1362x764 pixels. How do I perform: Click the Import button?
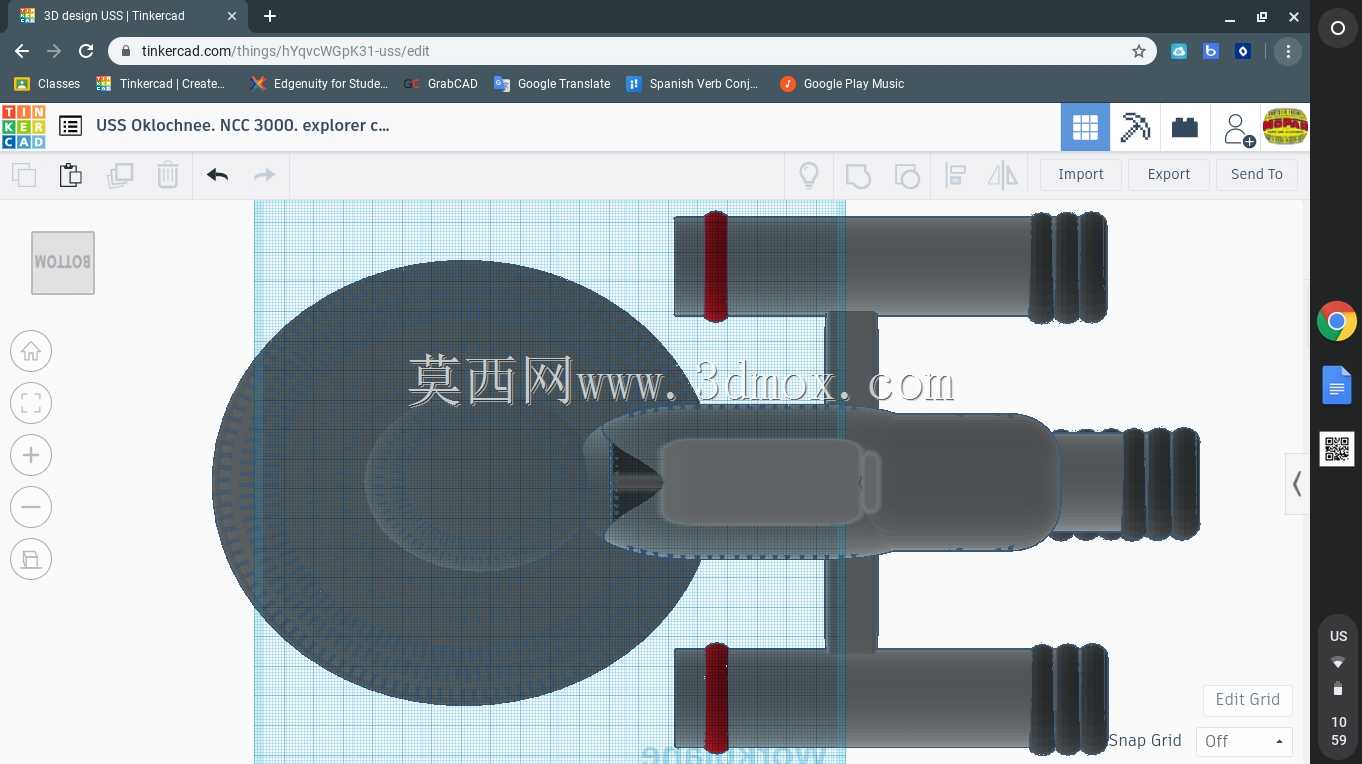pyautogui.click(x=1081, y=174)
